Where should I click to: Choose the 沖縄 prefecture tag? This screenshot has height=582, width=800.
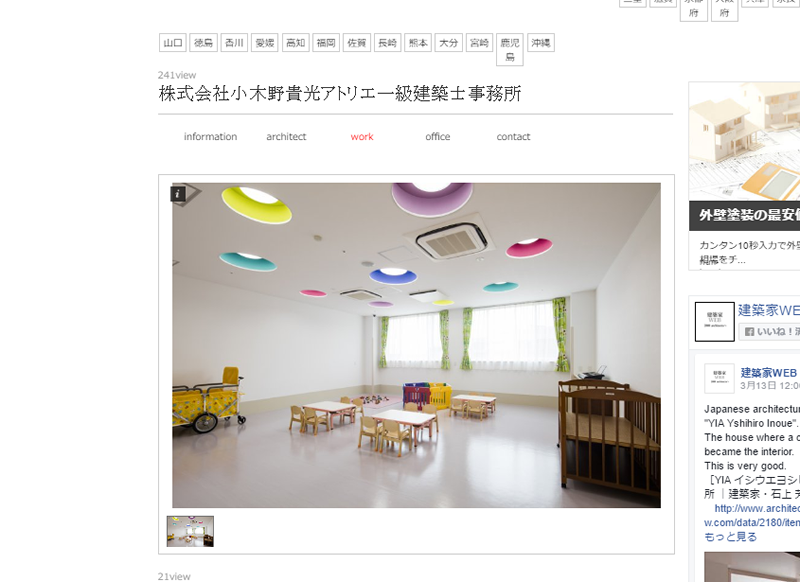click(541, 43)
